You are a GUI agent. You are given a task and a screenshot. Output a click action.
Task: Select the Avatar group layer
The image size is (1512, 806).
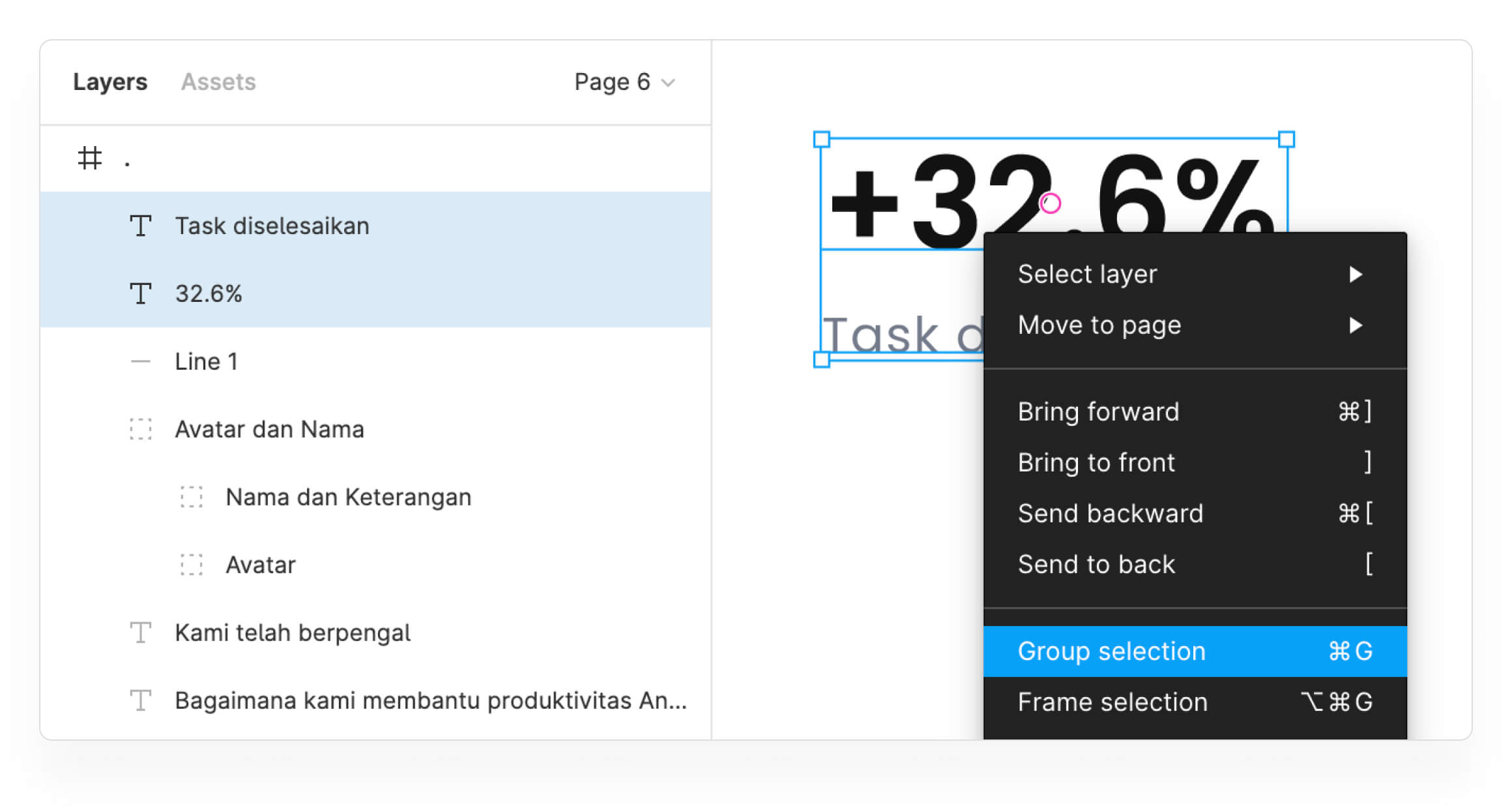click(x=261, y=565)
